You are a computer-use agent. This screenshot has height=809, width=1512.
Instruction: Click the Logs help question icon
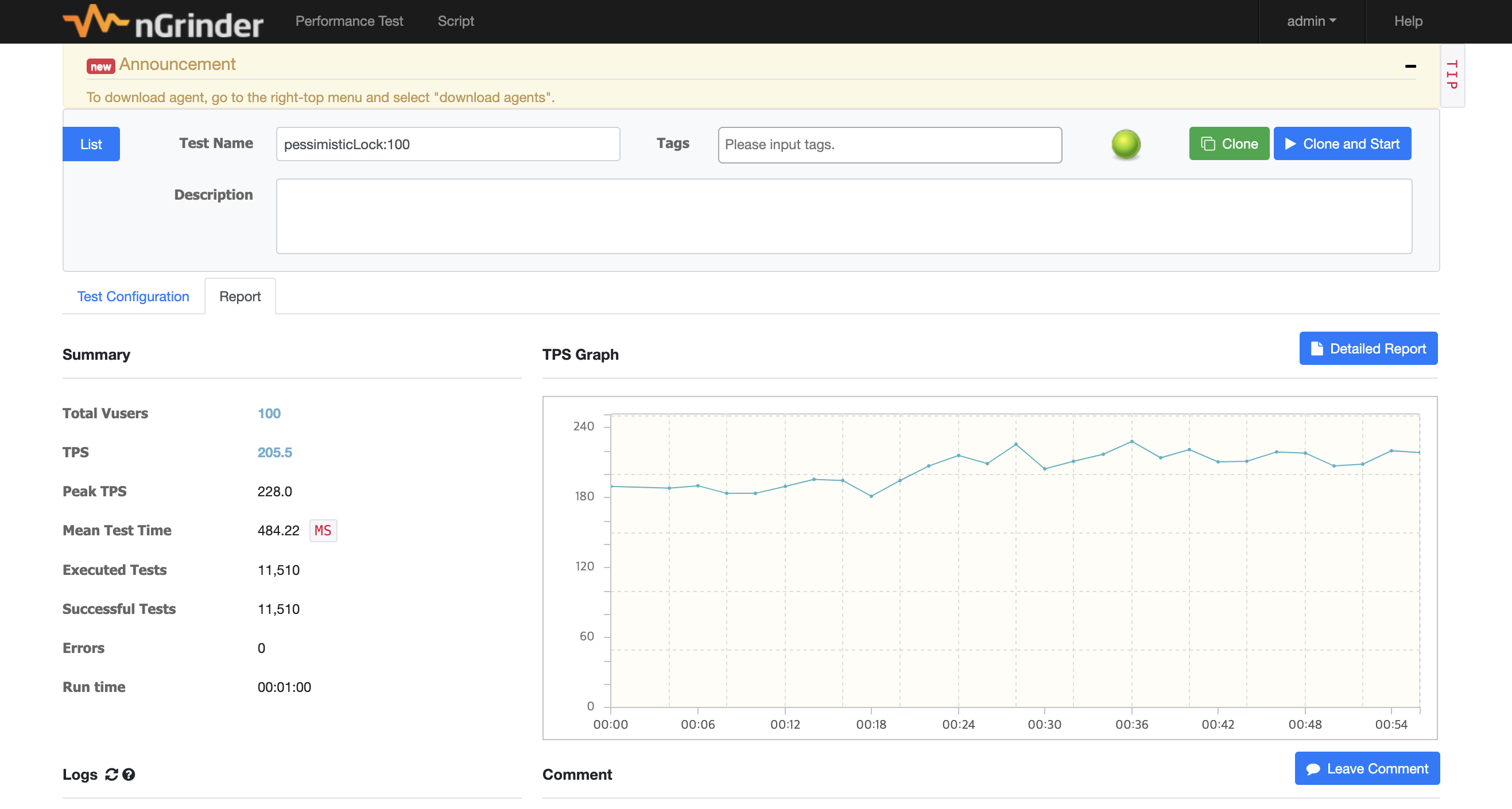click(x=129, y=775)
